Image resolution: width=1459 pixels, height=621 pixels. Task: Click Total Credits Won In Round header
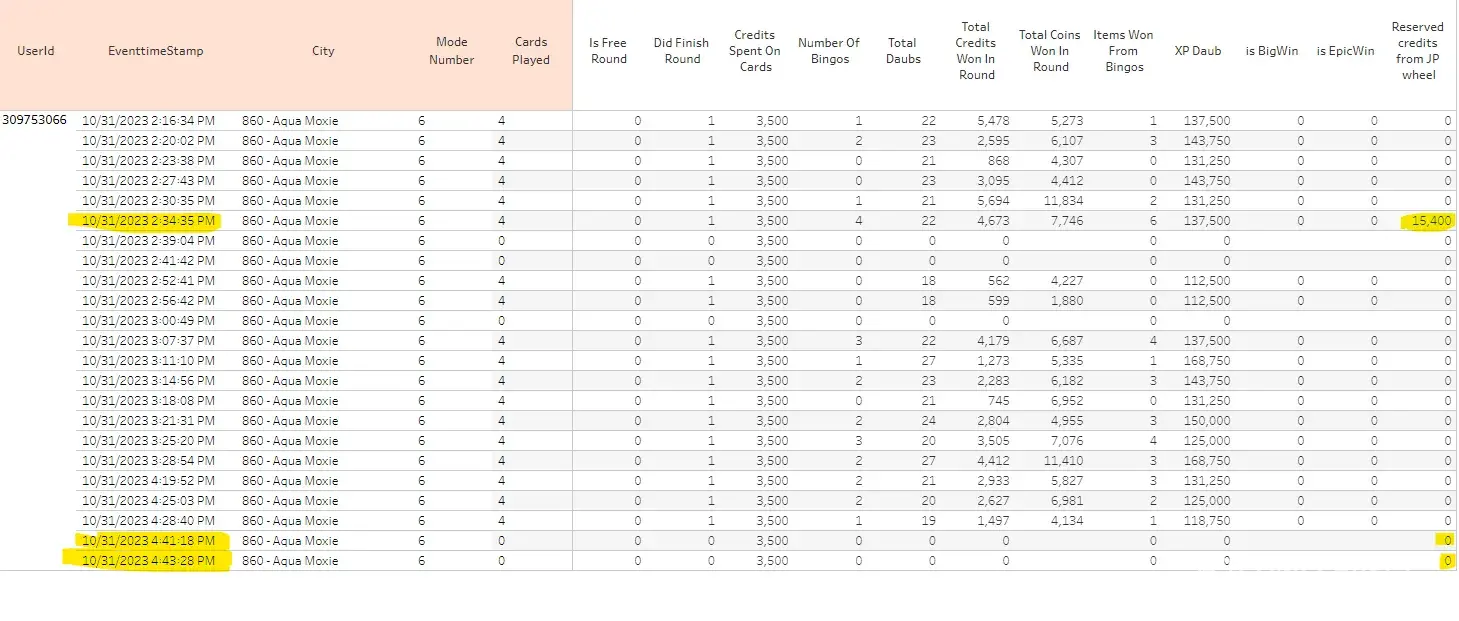[x=976, y=51]
